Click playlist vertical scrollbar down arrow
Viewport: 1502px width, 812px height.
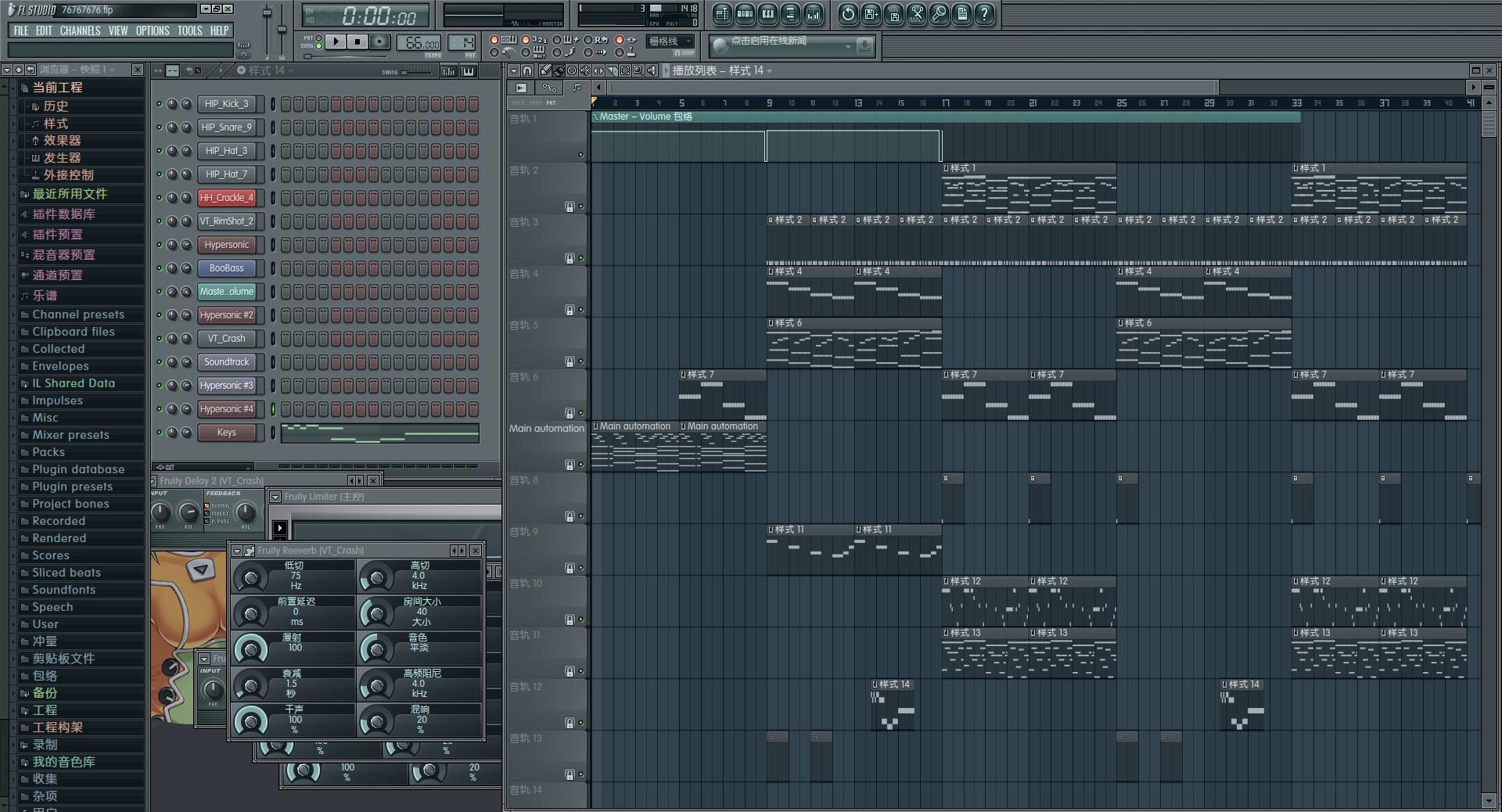1489,800
